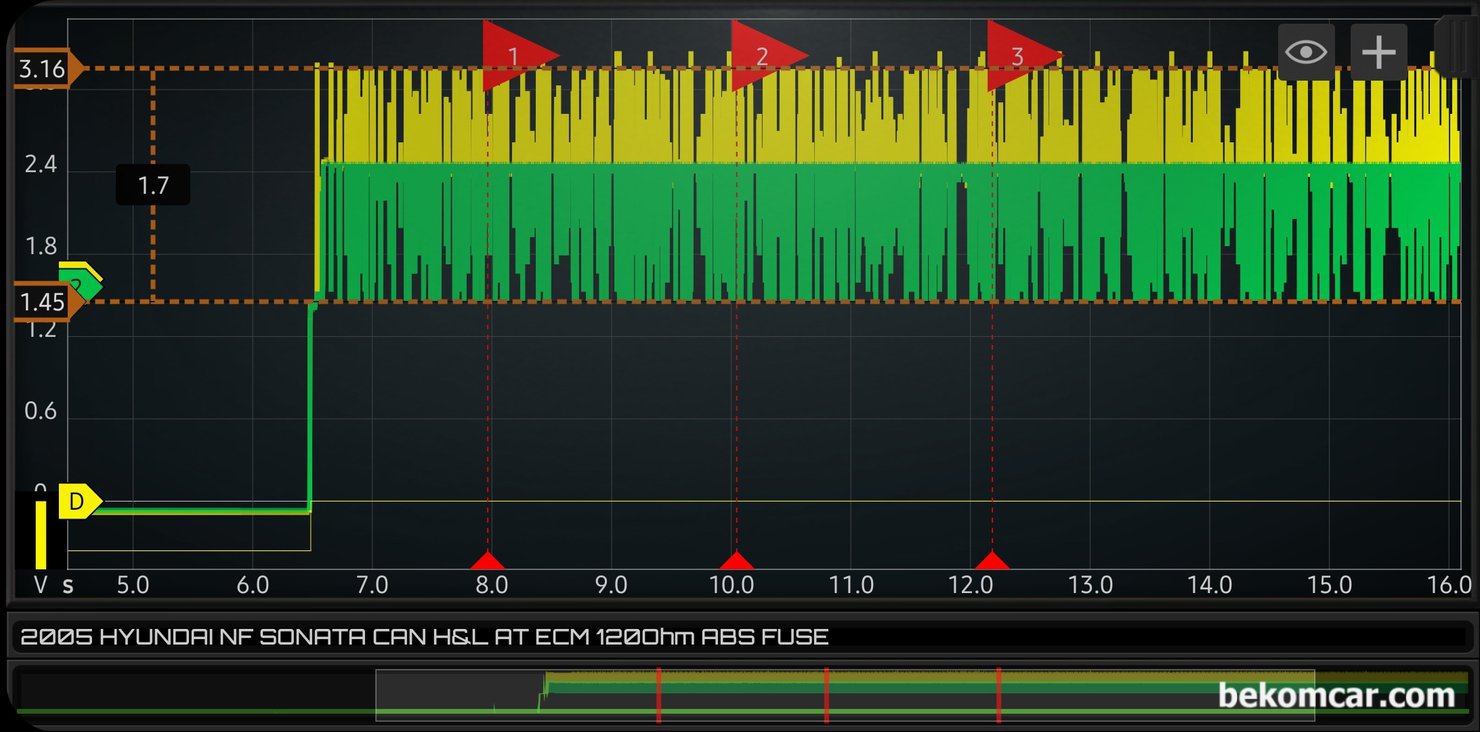1480x732 pixels.
Task: Click the 13.0 time axis label
Action: click(1090, 585)
